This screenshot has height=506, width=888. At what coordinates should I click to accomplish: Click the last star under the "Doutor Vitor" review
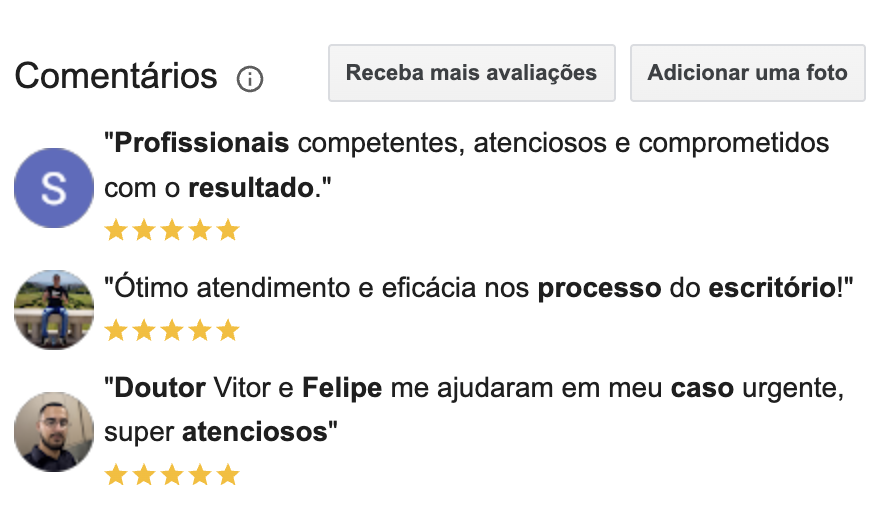(x=229, y=474)
